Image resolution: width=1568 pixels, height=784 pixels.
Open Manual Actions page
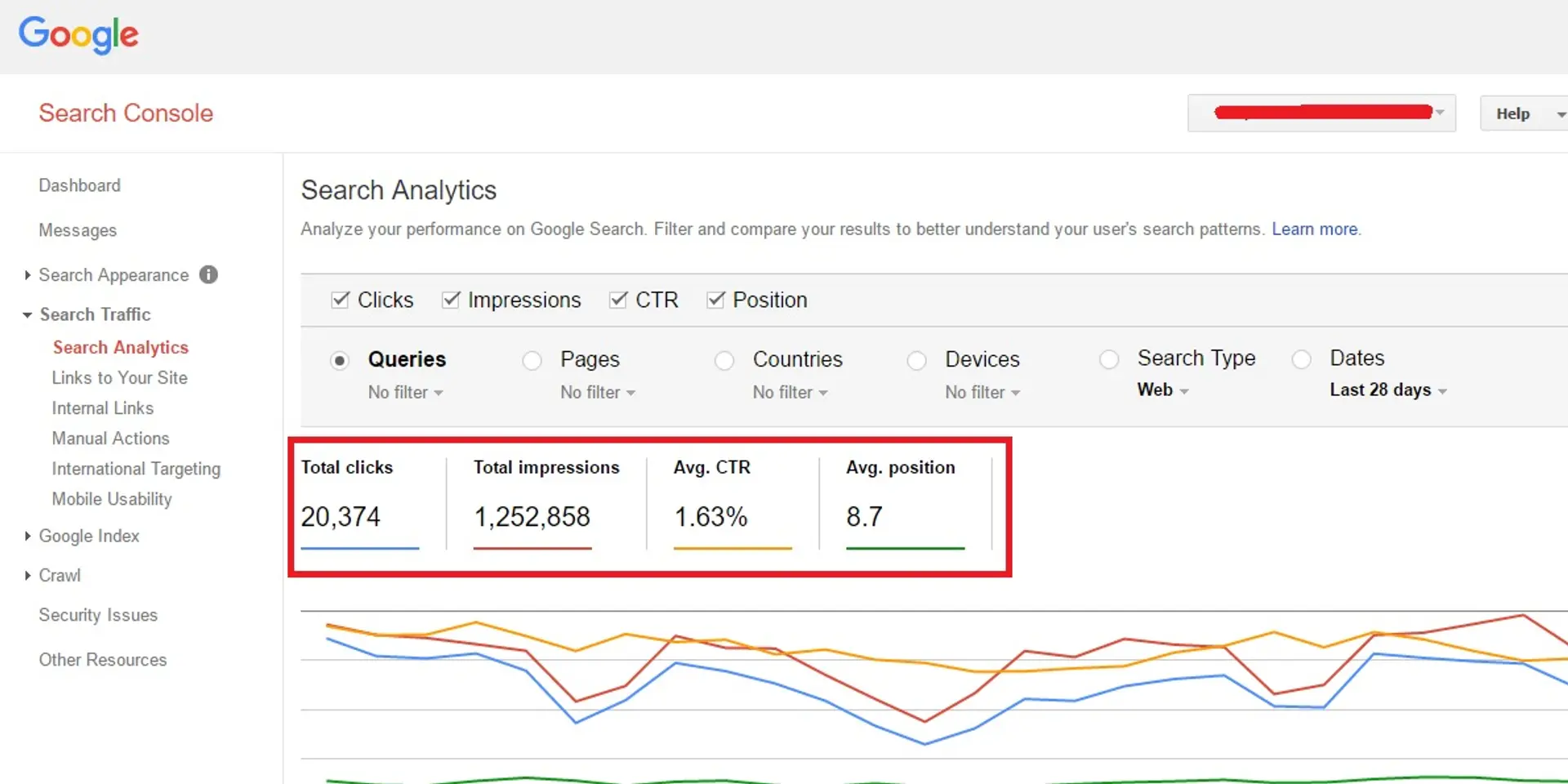(110, 438)
